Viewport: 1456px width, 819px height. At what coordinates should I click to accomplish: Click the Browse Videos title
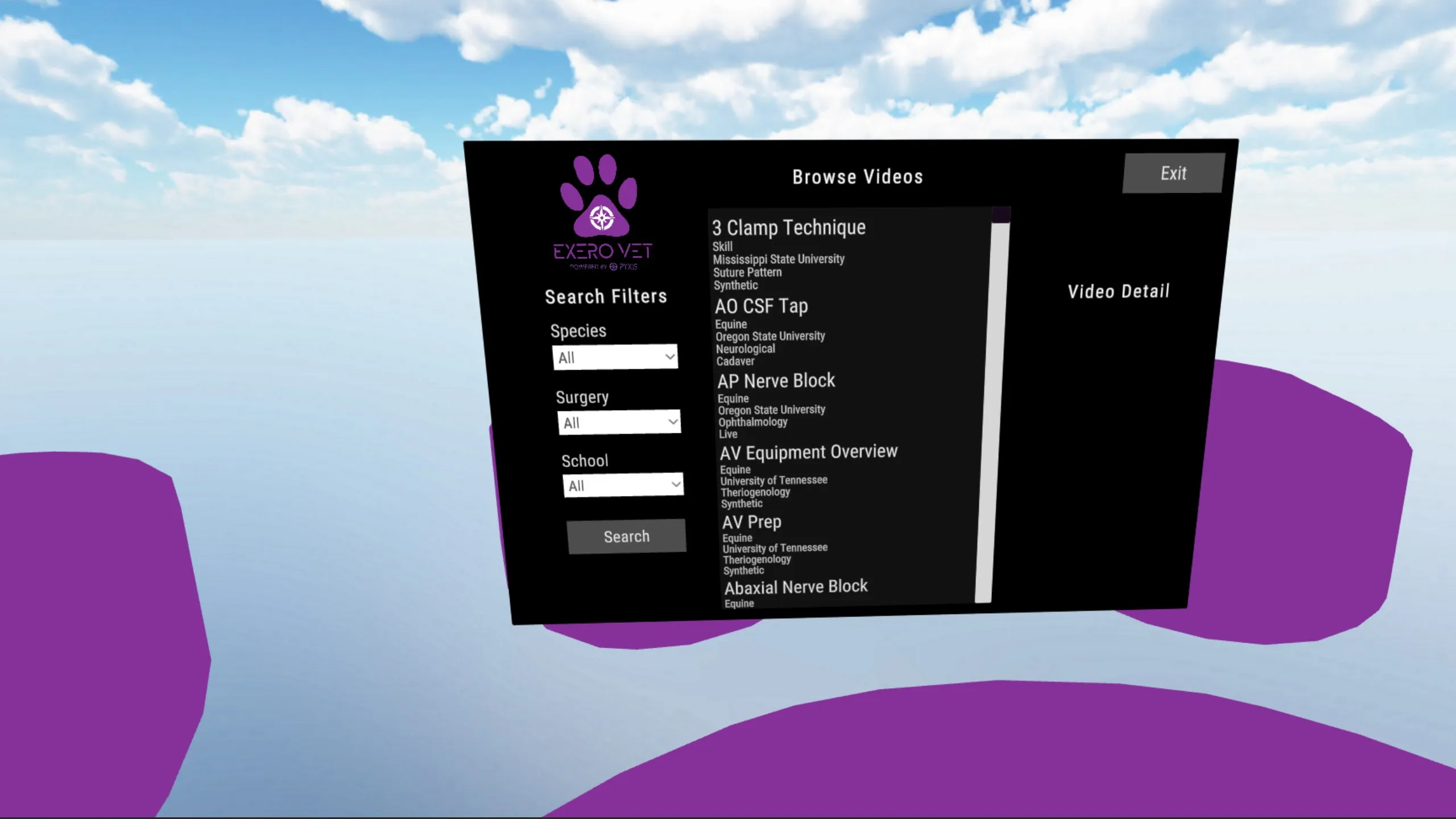(x=857, y=177)
